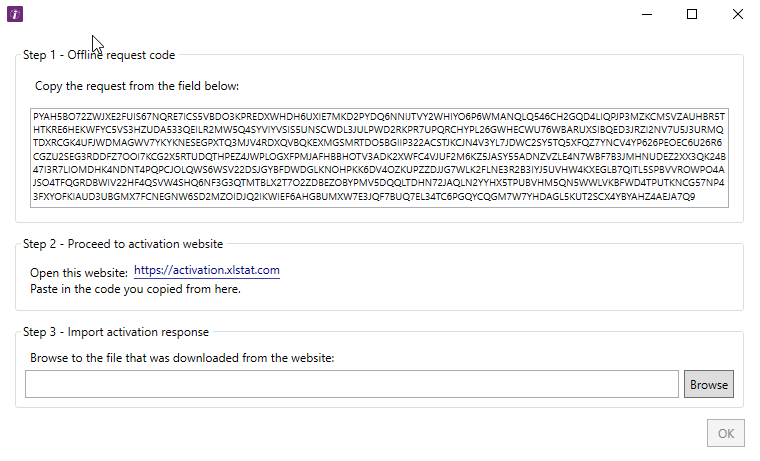Maximize the activation dialog window
The width and height of the screenshot is (760, 461).
click(692, 14)
